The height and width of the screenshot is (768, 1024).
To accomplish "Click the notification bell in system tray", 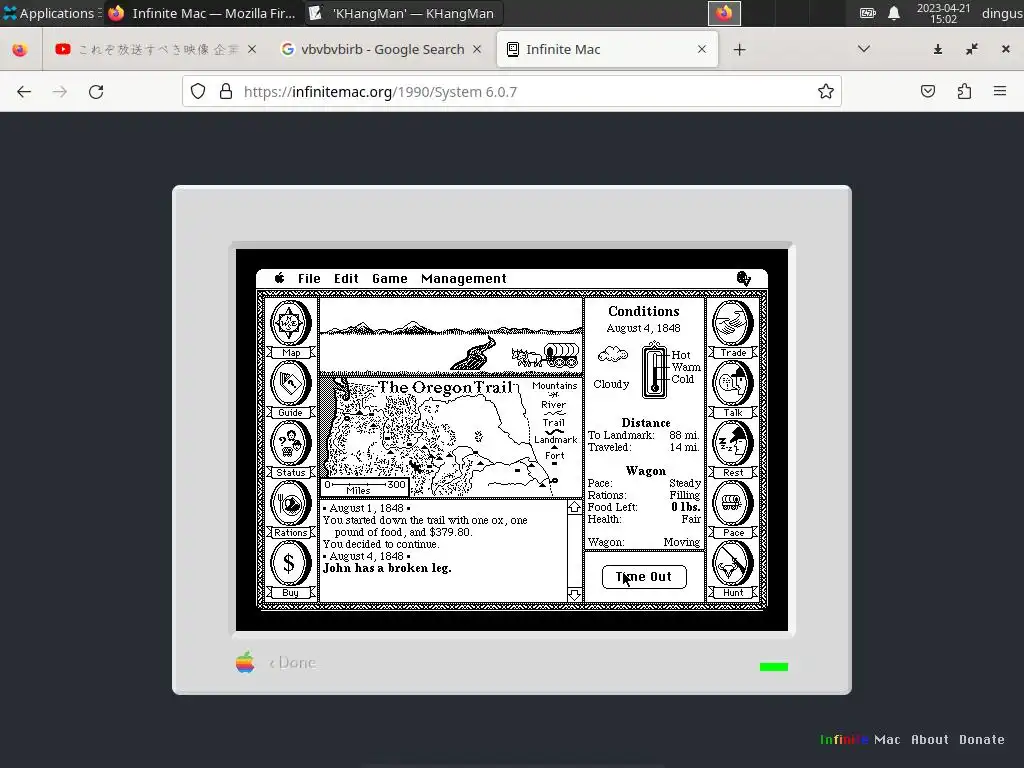I will tap(894, 13).
